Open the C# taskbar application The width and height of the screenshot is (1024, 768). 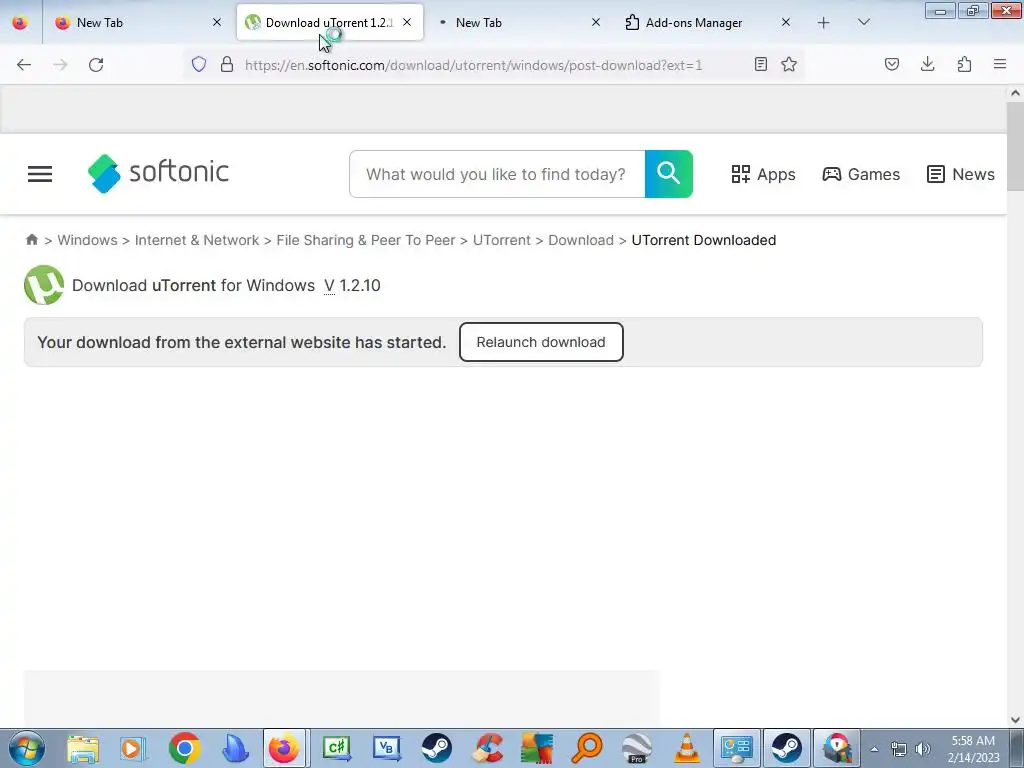click(337, 748)
